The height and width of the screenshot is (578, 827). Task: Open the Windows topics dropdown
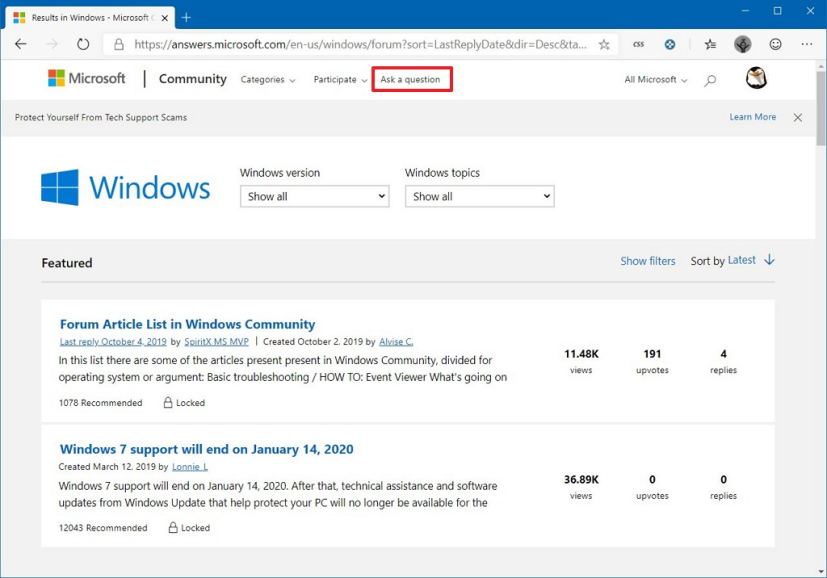point(478,196)
